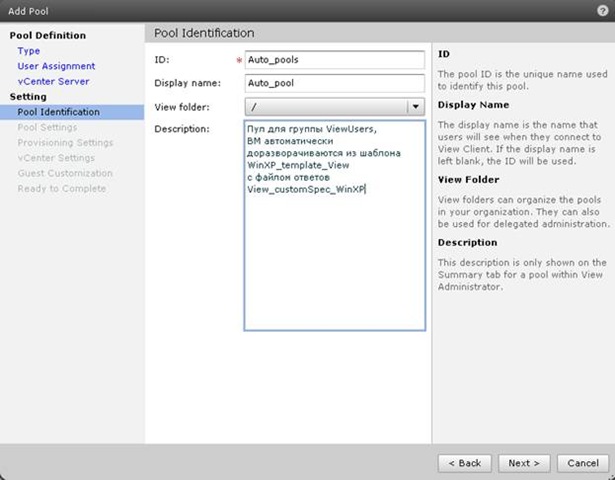The height and width of the screenshot is (480, 615).
Task: Click the Description help heading
Action: click(468, 242)
